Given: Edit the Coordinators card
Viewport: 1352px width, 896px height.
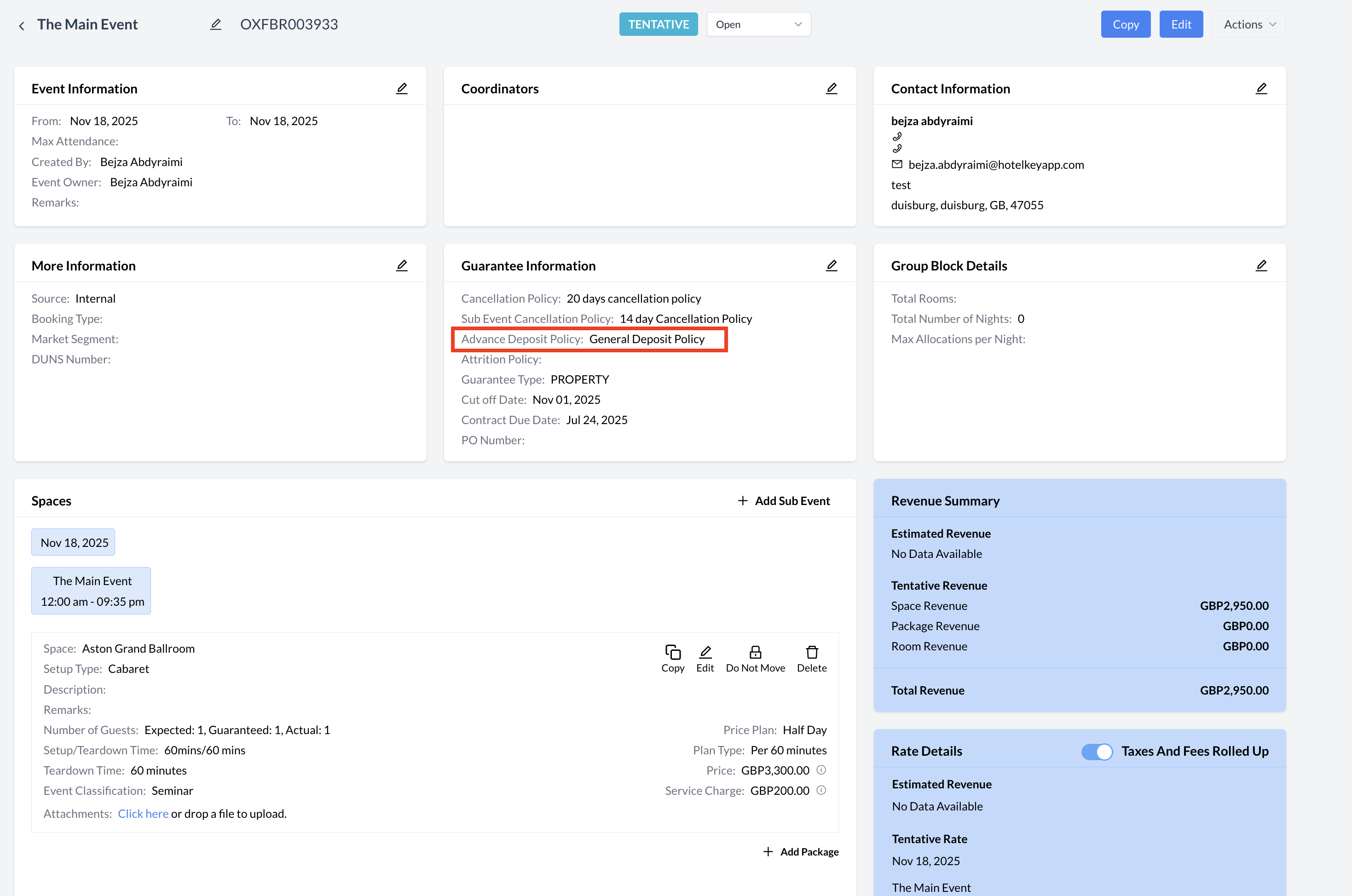Looking at the screenshot, I should coord(831,89).
